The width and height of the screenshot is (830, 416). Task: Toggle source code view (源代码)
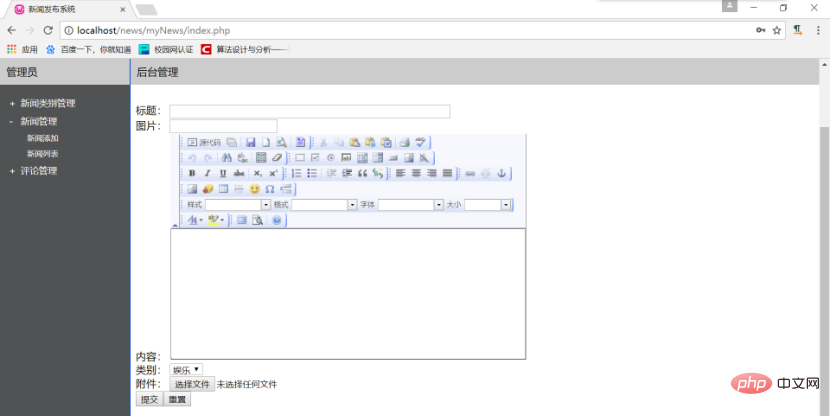pos(204,142)
